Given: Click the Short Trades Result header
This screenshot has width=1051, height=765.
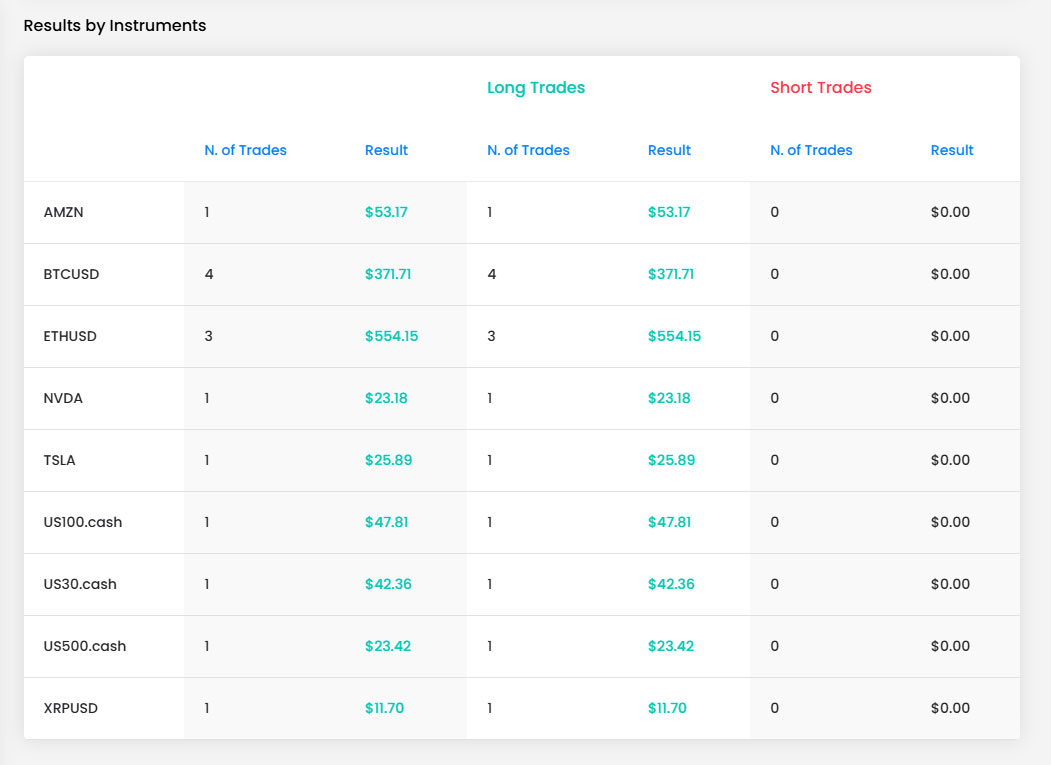Looking at the screenshot, I should [952, 150].
